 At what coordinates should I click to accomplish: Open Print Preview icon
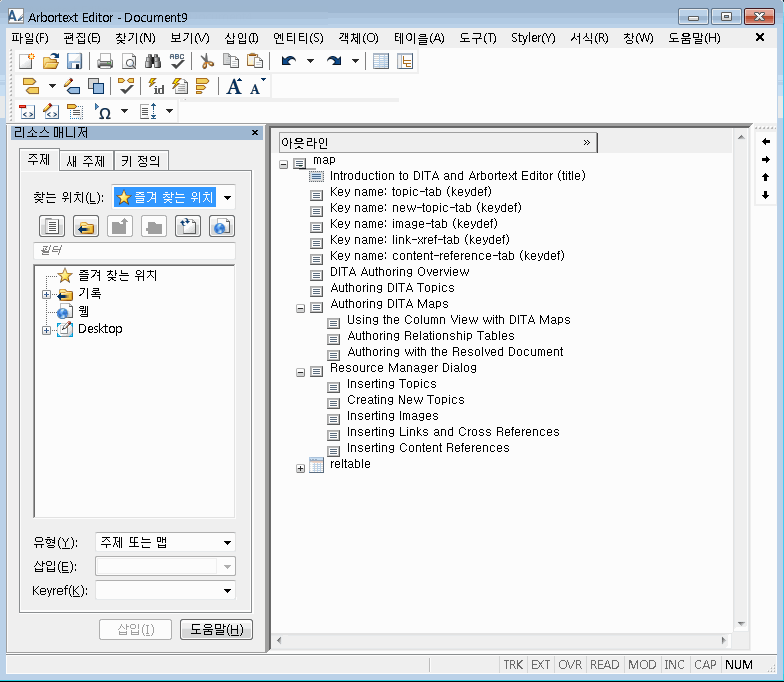coord(129,61)
